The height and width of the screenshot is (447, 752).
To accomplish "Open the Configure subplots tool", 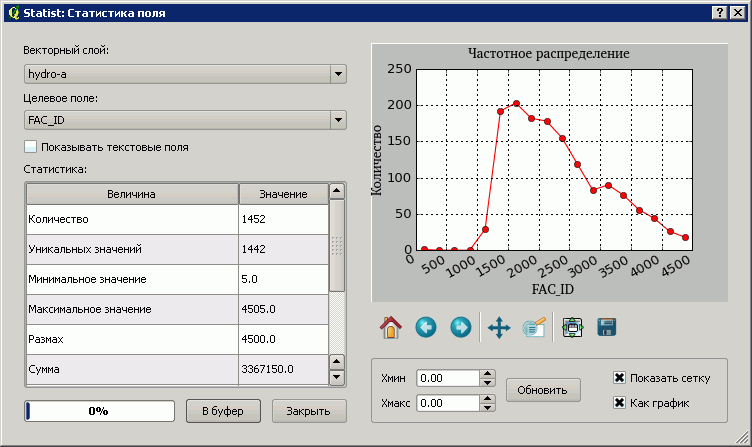I will pyautogui.click(x=572, y=327).
